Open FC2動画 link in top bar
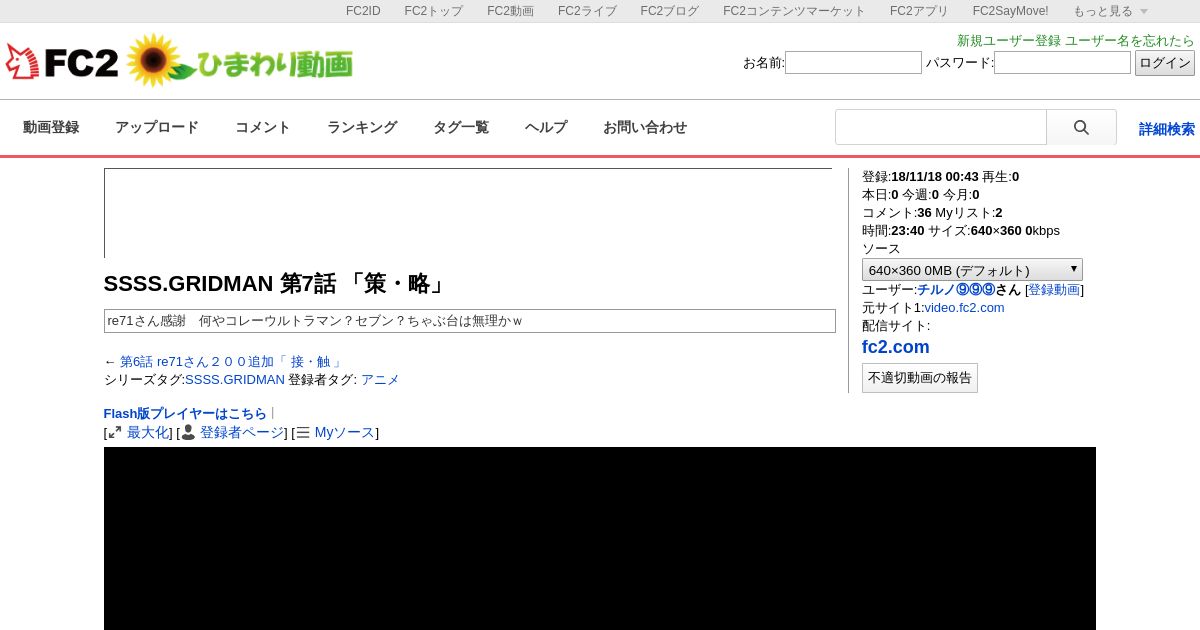This screenshot has width=1200, height=630. click(x=510, y=11)
